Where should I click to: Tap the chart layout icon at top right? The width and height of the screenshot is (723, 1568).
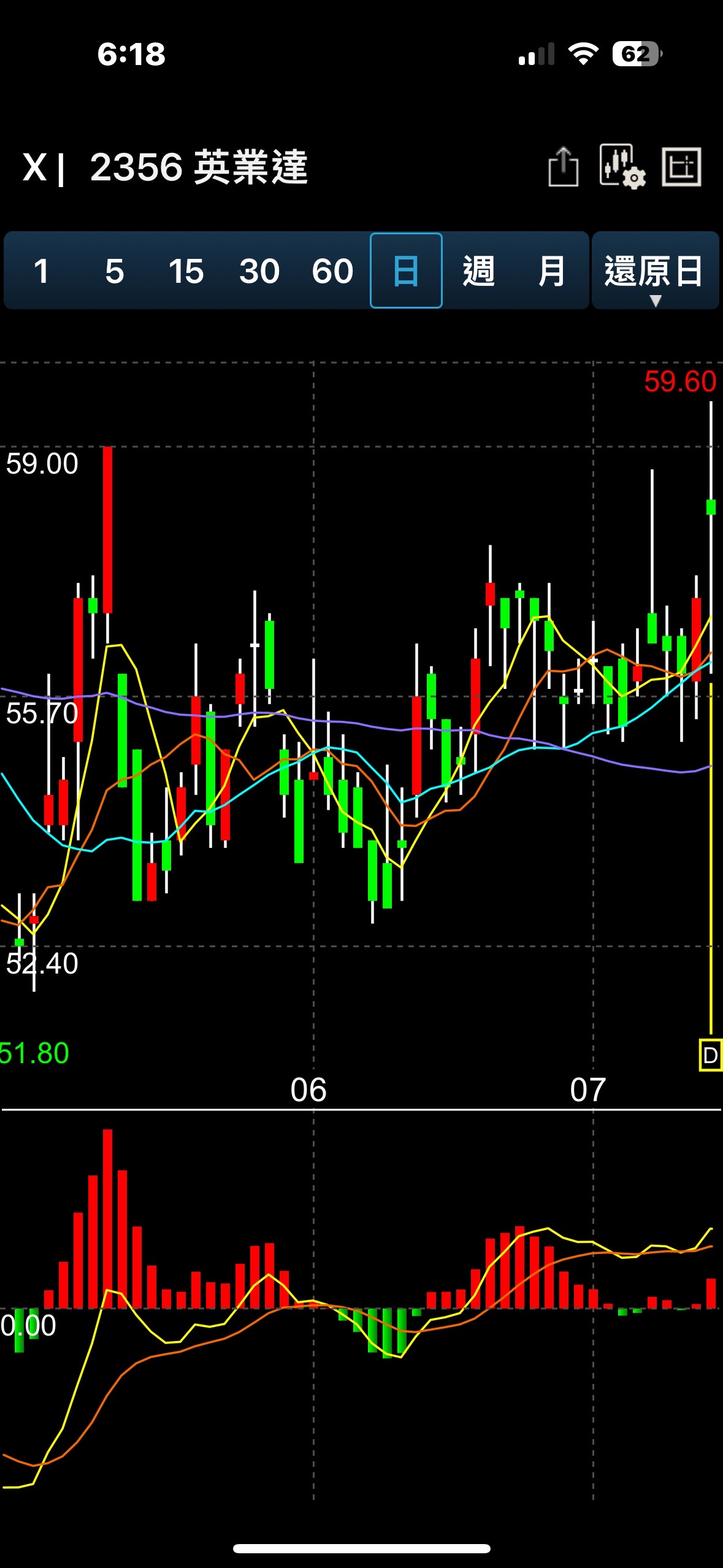[x=681, y=167]
